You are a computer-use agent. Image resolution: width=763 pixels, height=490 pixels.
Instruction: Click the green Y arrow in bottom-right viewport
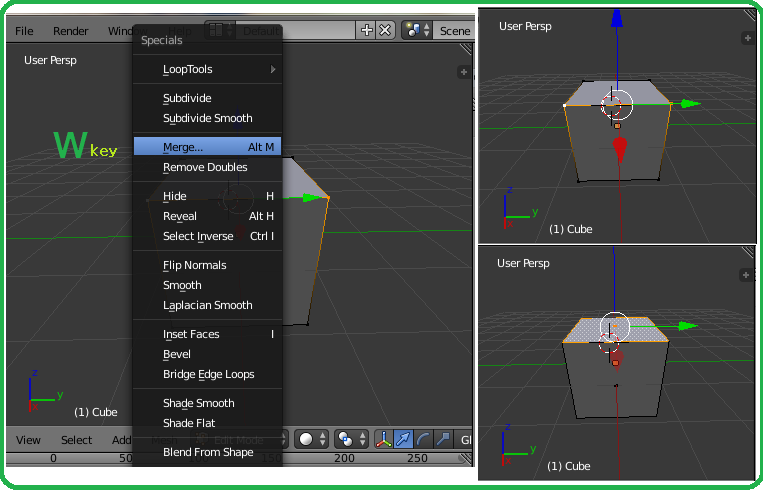coord(688,326)
